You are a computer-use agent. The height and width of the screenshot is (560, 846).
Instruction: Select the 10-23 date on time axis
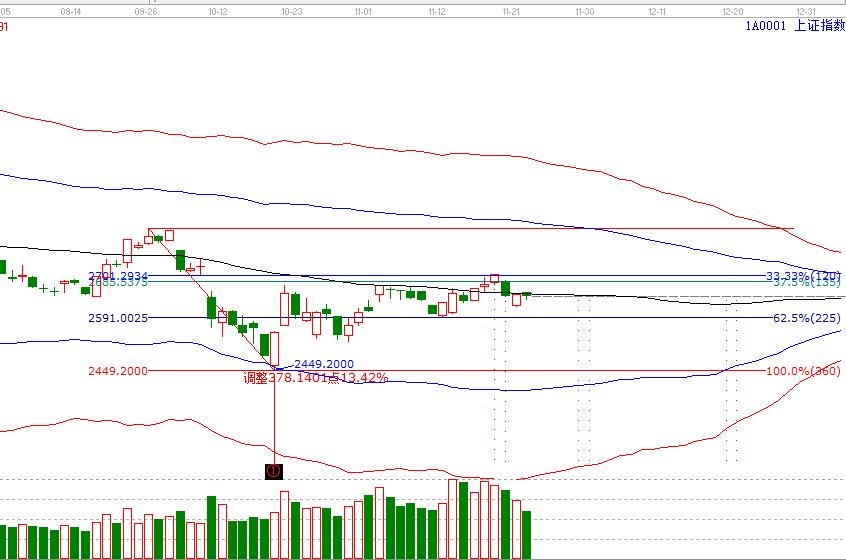coord(292,12)
